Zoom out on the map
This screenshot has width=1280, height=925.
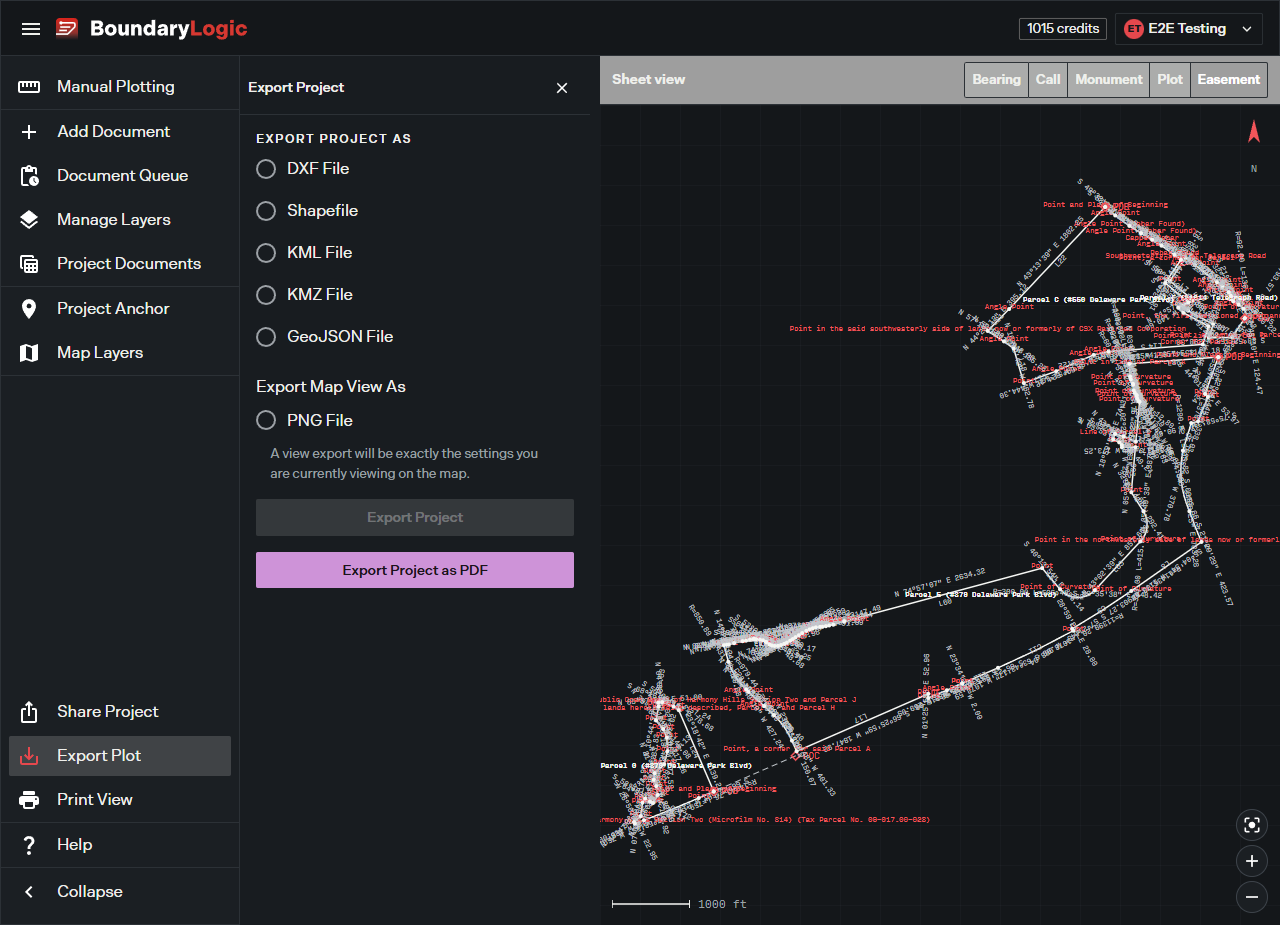click(1251, 897)
